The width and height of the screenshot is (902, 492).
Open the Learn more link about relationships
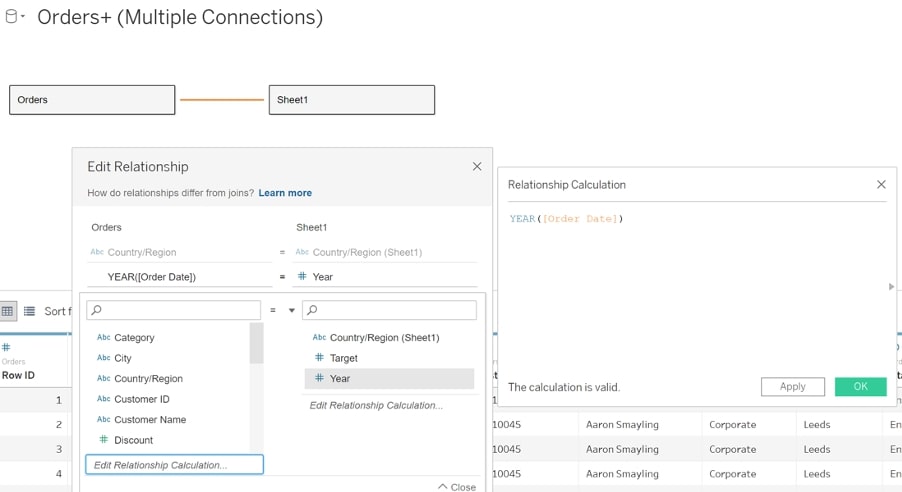(x=285, y=193)
